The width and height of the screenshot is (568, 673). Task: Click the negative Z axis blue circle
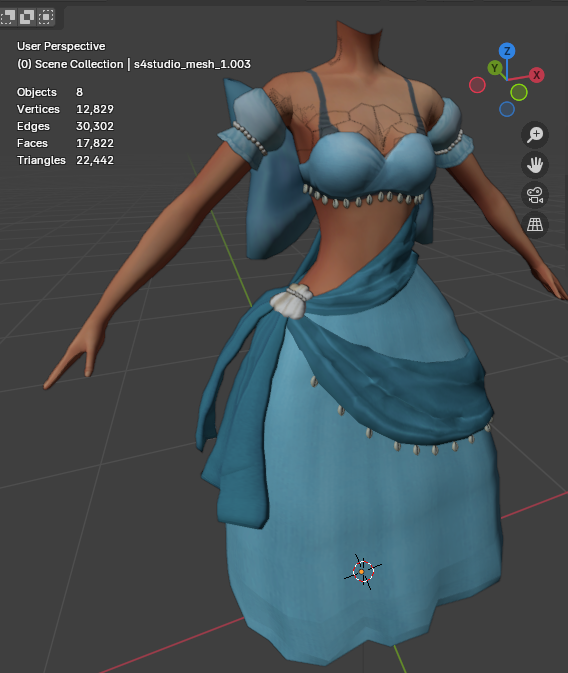[507, 109]
